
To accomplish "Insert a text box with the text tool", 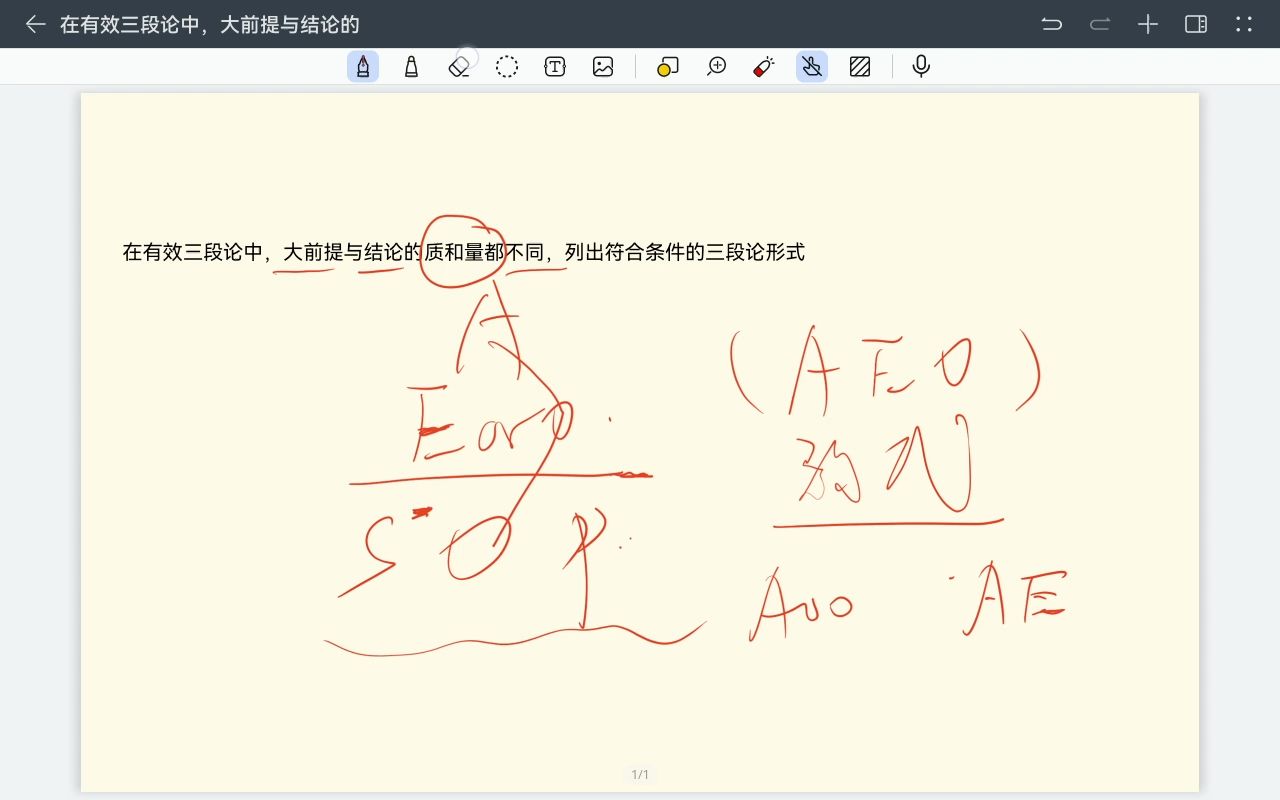I will click(x=555, y=66).
